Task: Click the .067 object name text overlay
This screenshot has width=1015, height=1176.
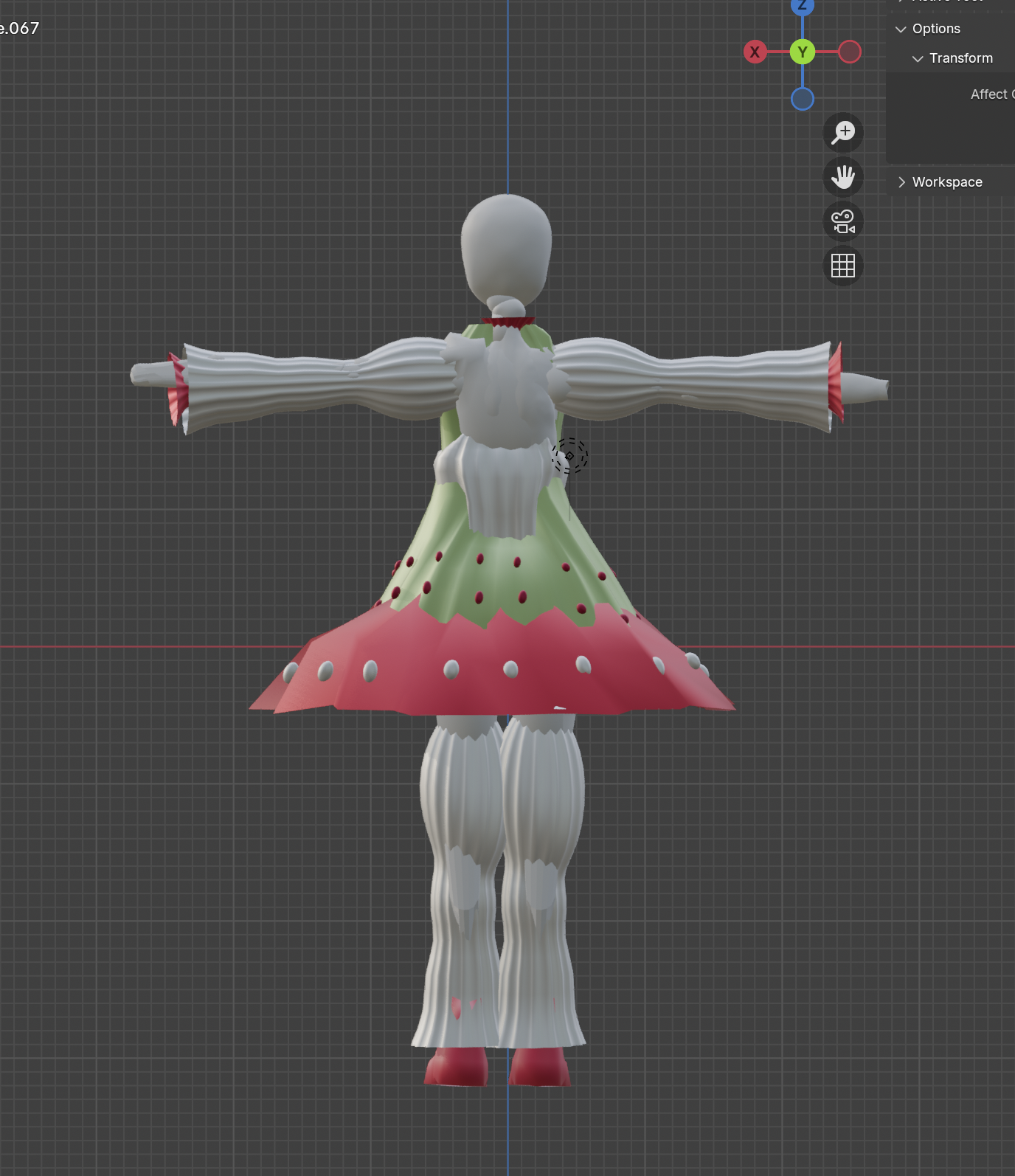Action: pyautogui.click(x=20, y=29)
